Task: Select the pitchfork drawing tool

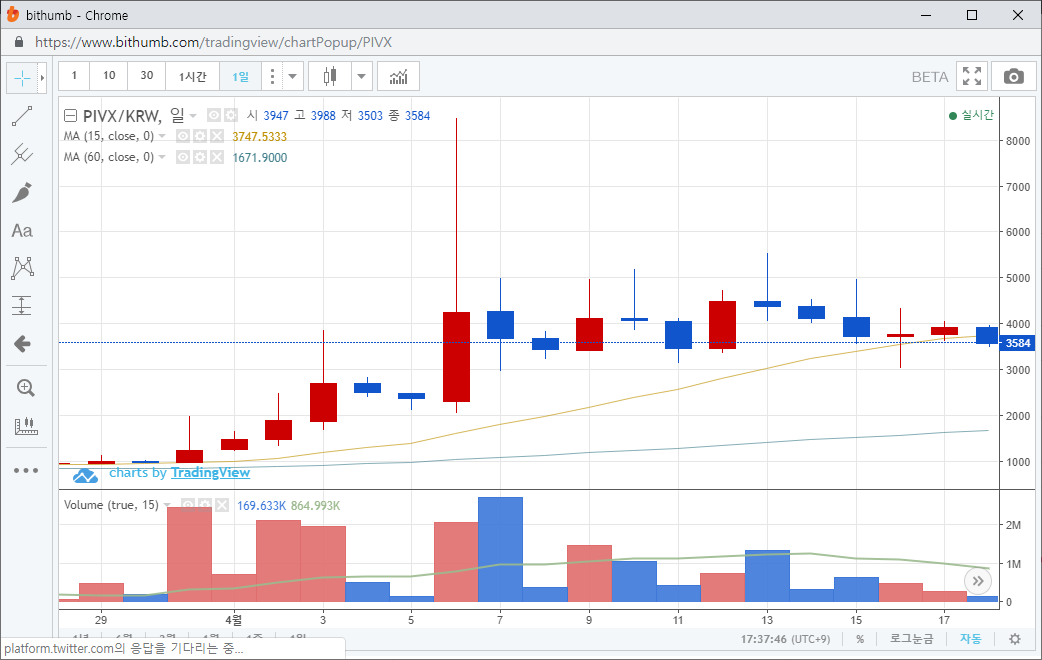Action: click(x=22, y=154)
